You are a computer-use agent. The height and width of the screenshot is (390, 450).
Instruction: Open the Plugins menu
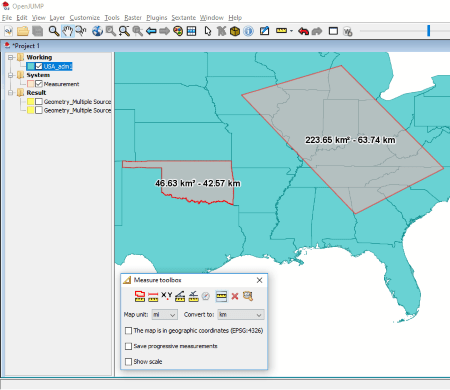tap(157, 18)
